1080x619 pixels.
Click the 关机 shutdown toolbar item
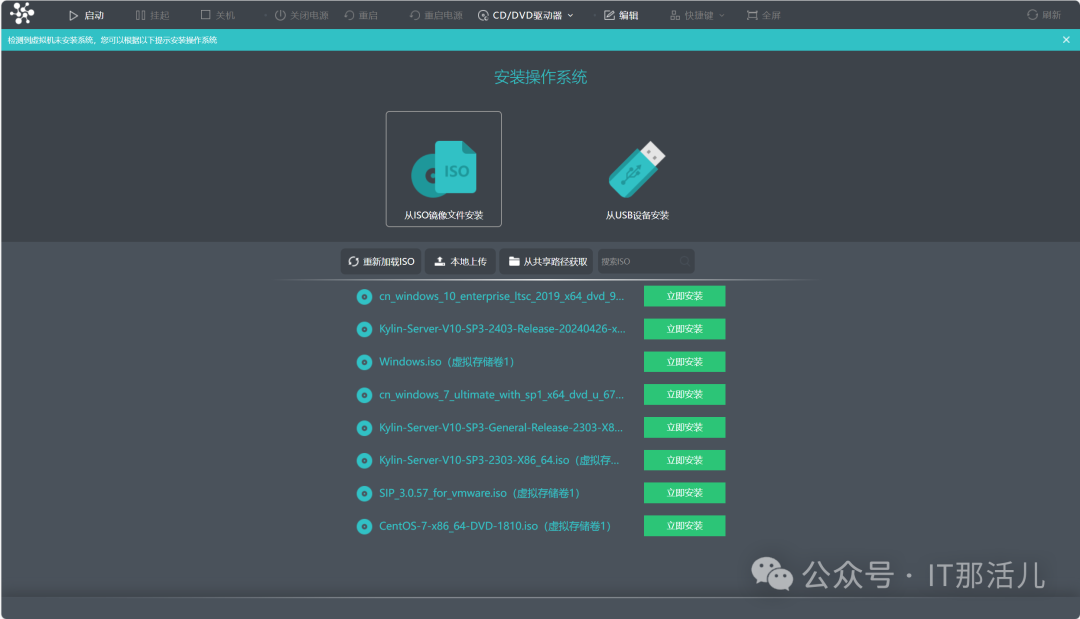point(218,15)
